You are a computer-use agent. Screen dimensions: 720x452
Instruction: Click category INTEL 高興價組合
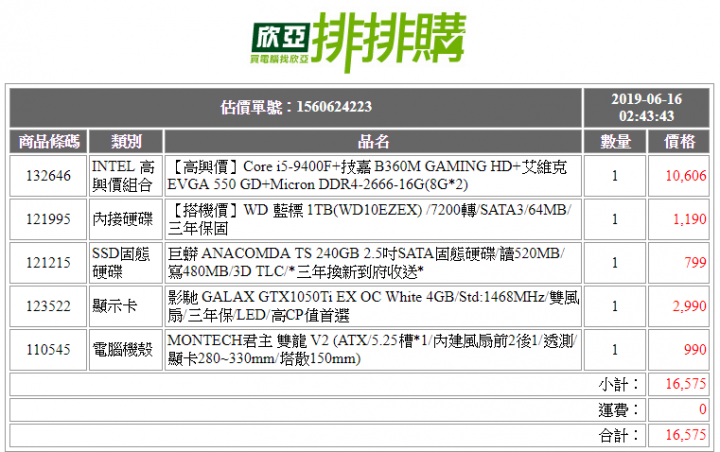click(123, 175)
